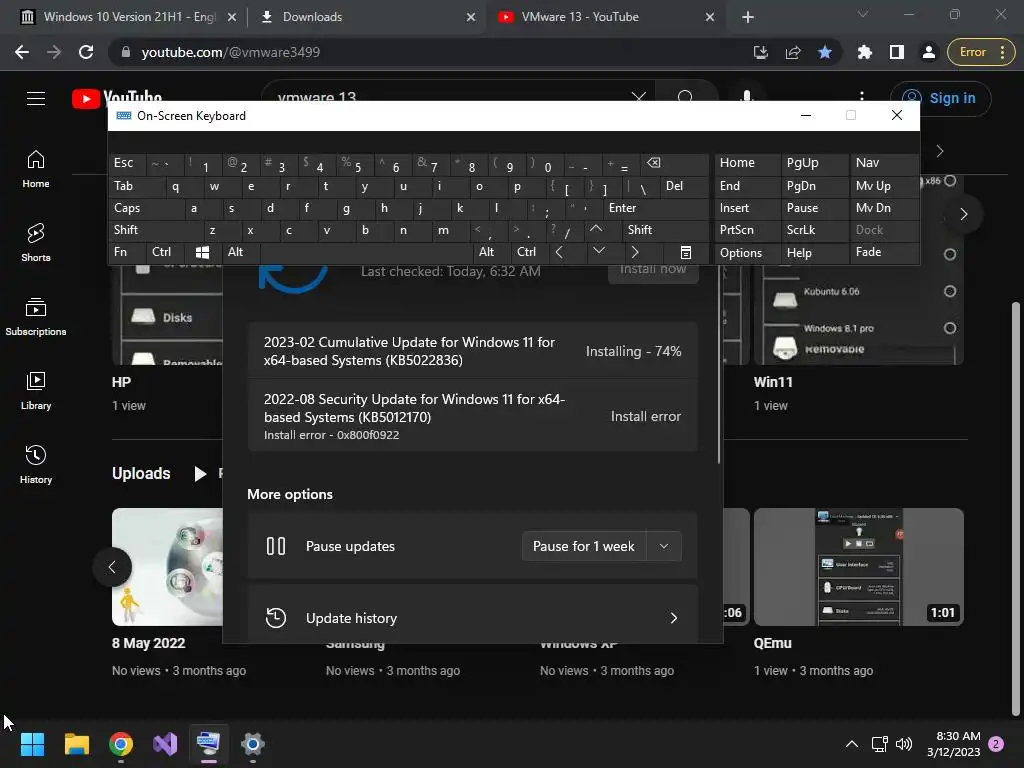Viewport: 1024px width, 768px height.
Task: Switch to Windows 10 Version 21H1 tab
Action: (129, 17)
